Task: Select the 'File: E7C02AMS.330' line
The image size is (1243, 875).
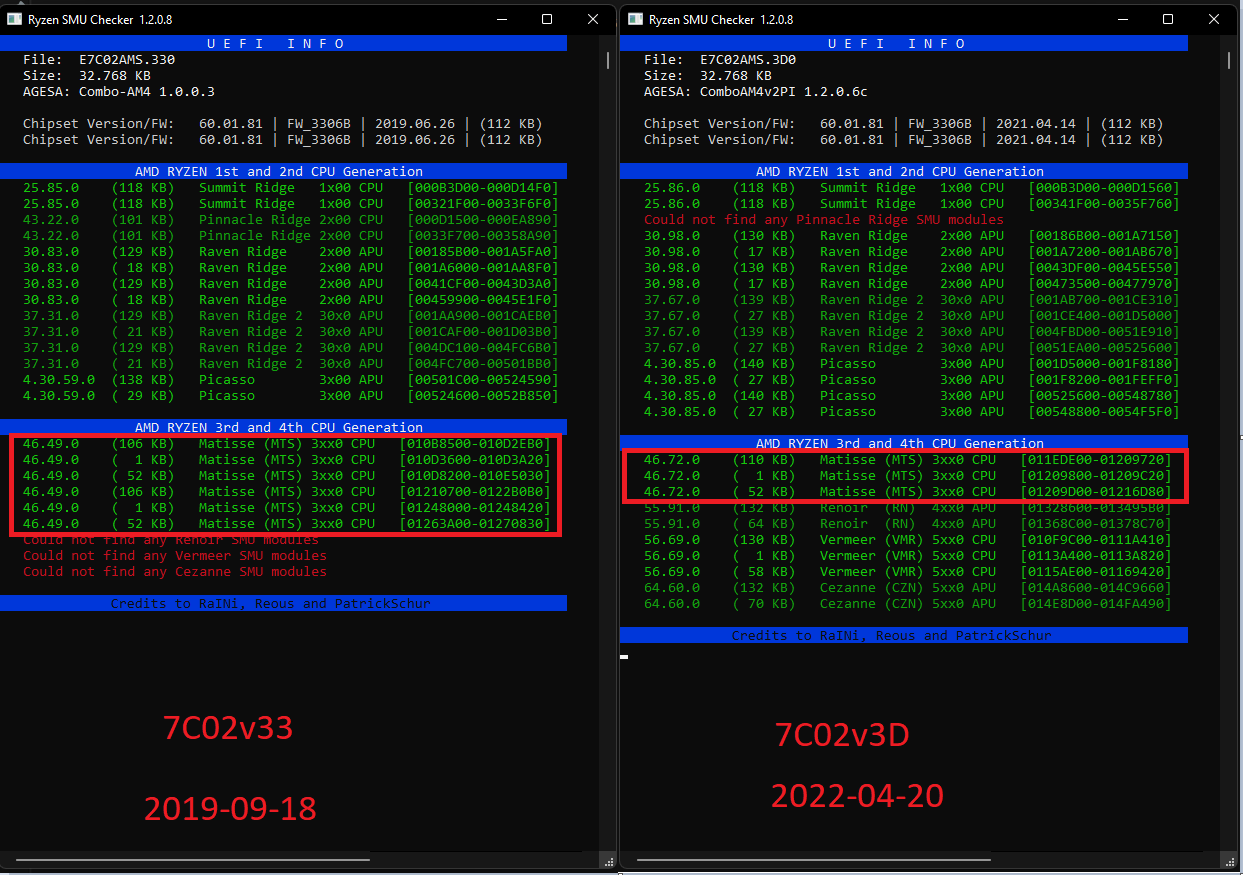Action: coord(99,60)
